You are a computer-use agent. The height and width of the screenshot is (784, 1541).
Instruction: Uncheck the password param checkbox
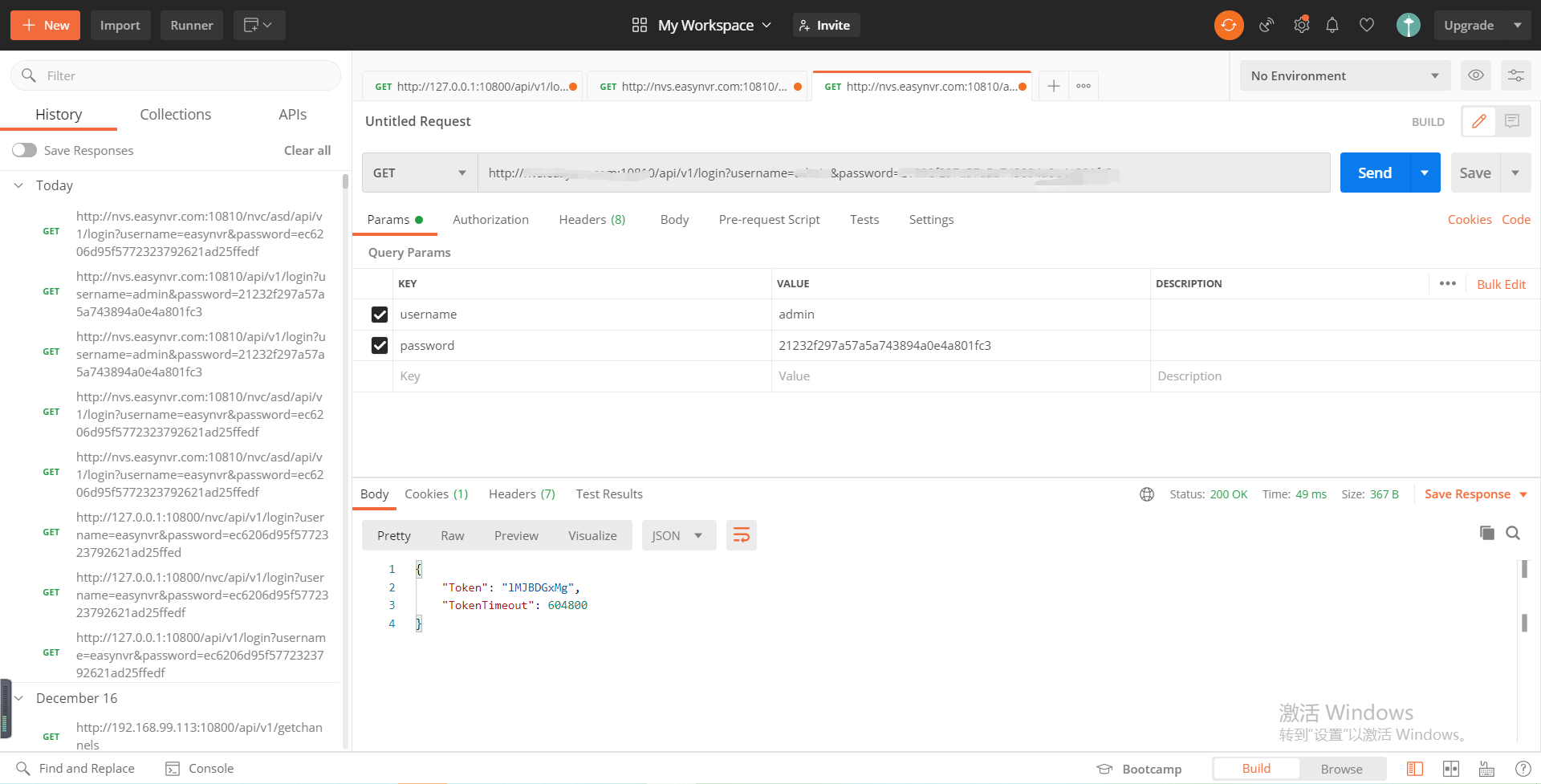point(380,346)
